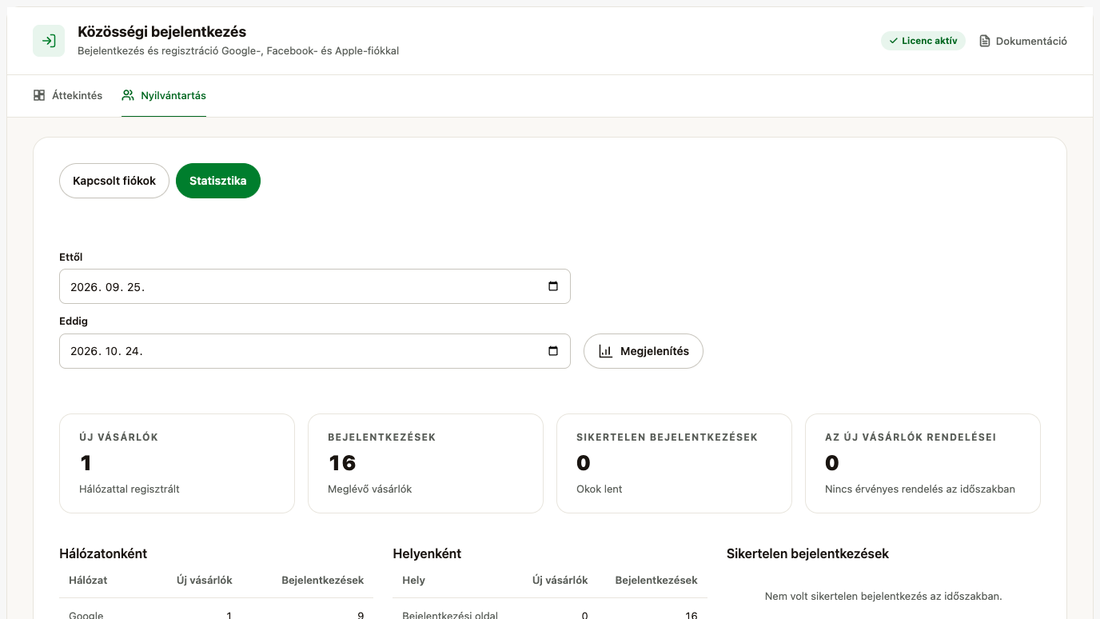Click the Eddig field label
The image size is (1100, 619).
[x=74, y=321]
